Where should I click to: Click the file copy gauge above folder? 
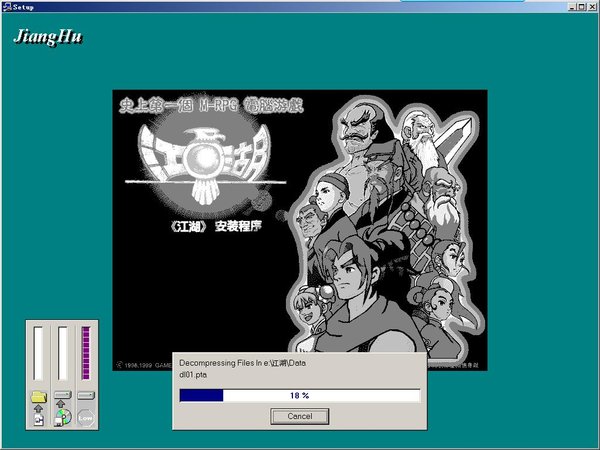38,353
